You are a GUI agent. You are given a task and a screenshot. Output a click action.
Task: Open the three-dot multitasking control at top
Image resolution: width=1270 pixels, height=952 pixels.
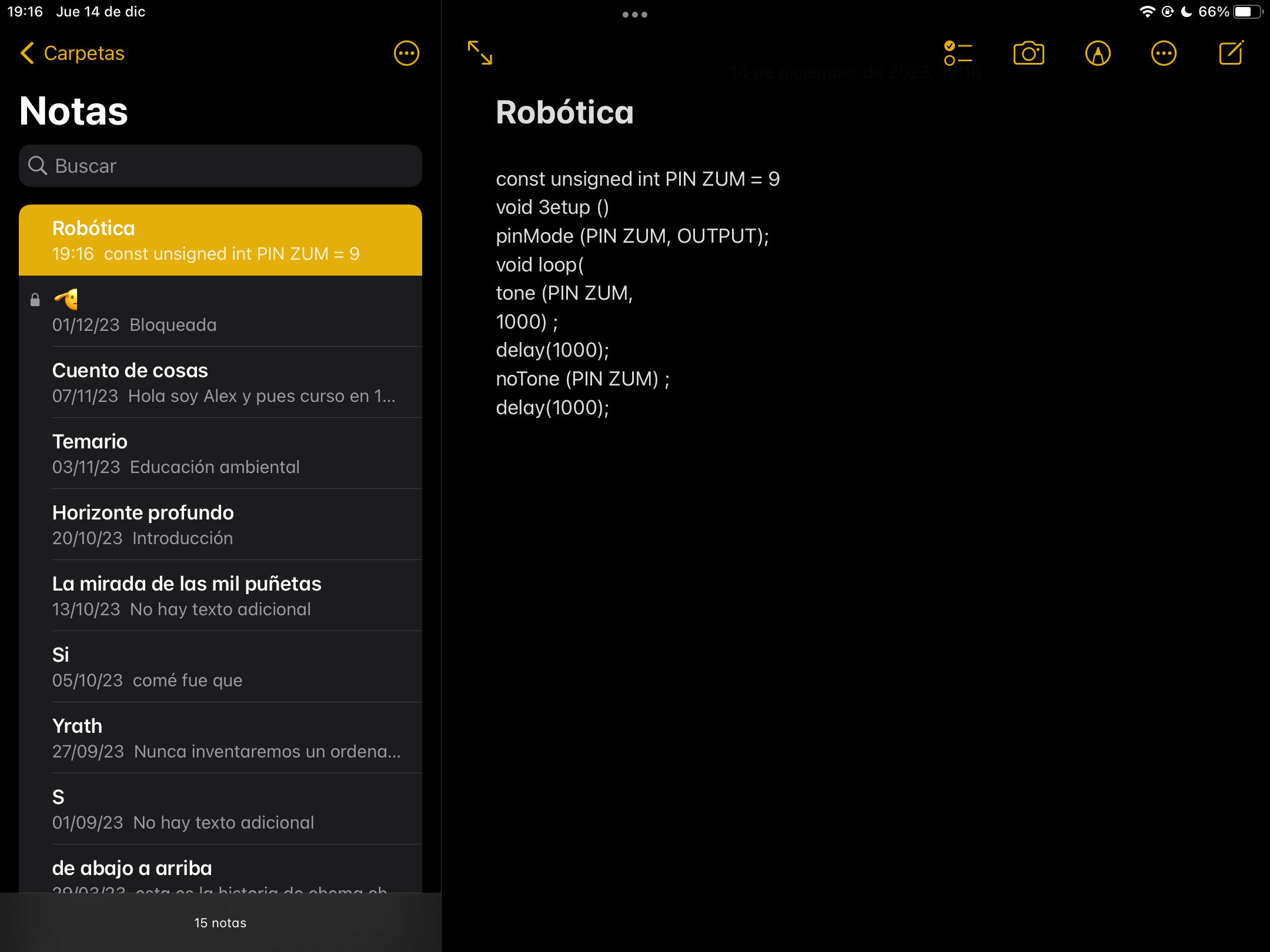pyautogui.click(x=634, y=15)
